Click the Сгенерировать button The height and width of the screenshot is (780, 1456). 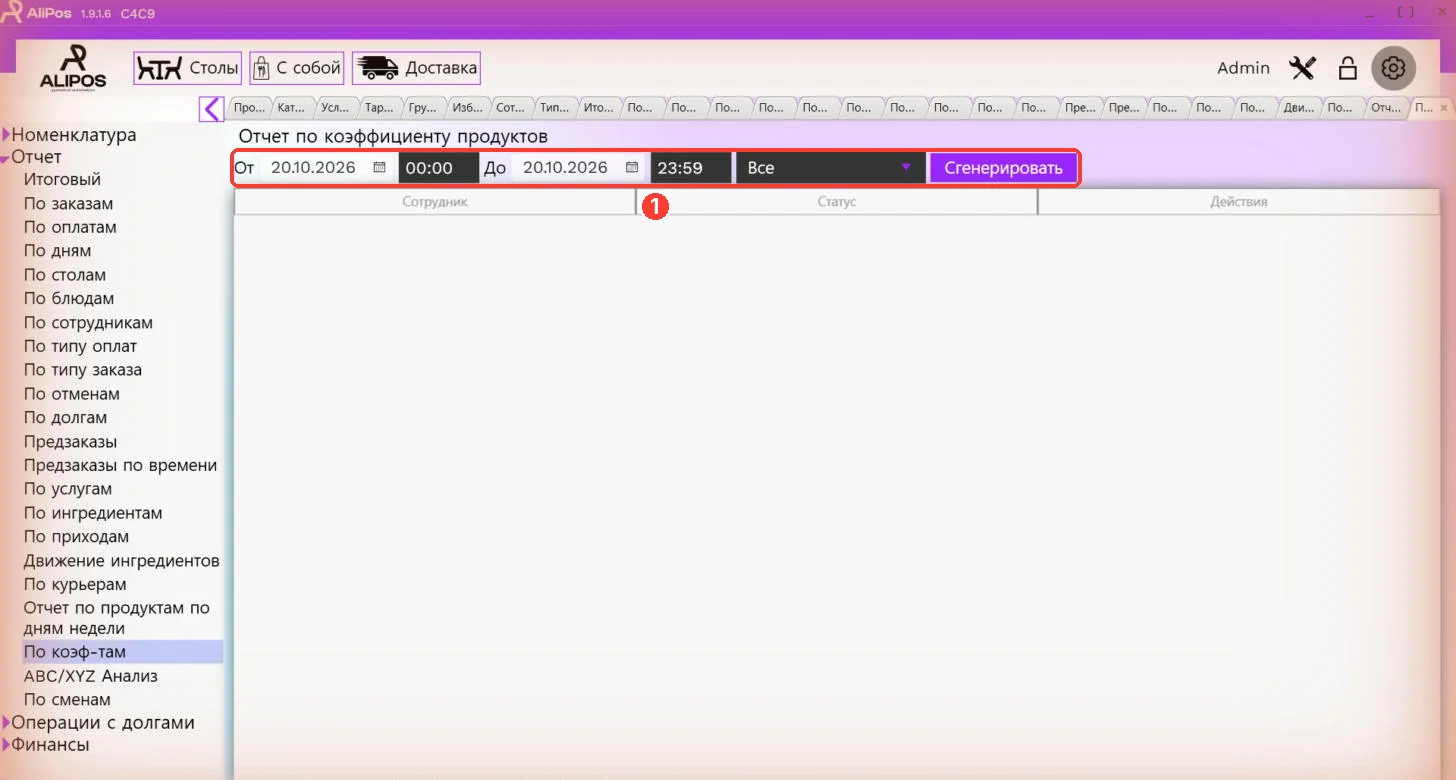pos(1003,168)
